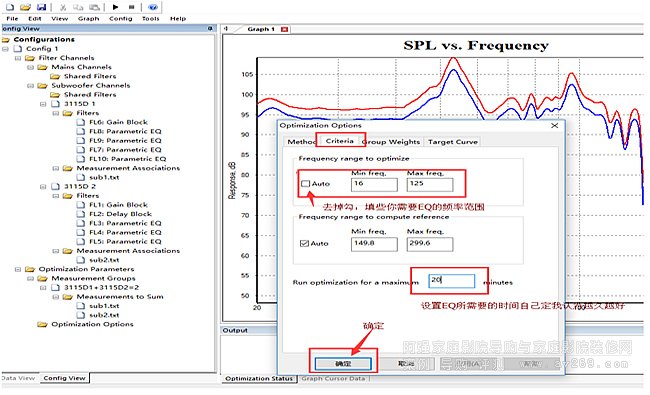650x395 pixels.
Task: Toggle Auto checkbox for optimize frequency range
Action: (x=306, y=184)
